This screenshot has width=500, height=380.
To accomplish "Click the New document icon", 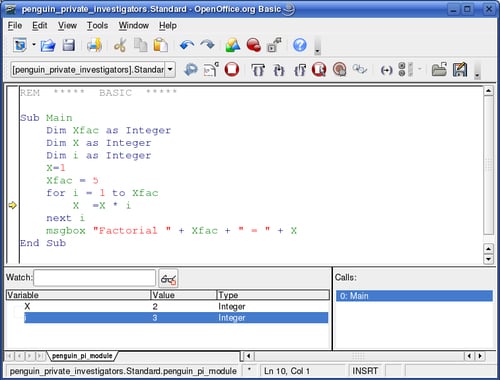I will click(20, 45).
